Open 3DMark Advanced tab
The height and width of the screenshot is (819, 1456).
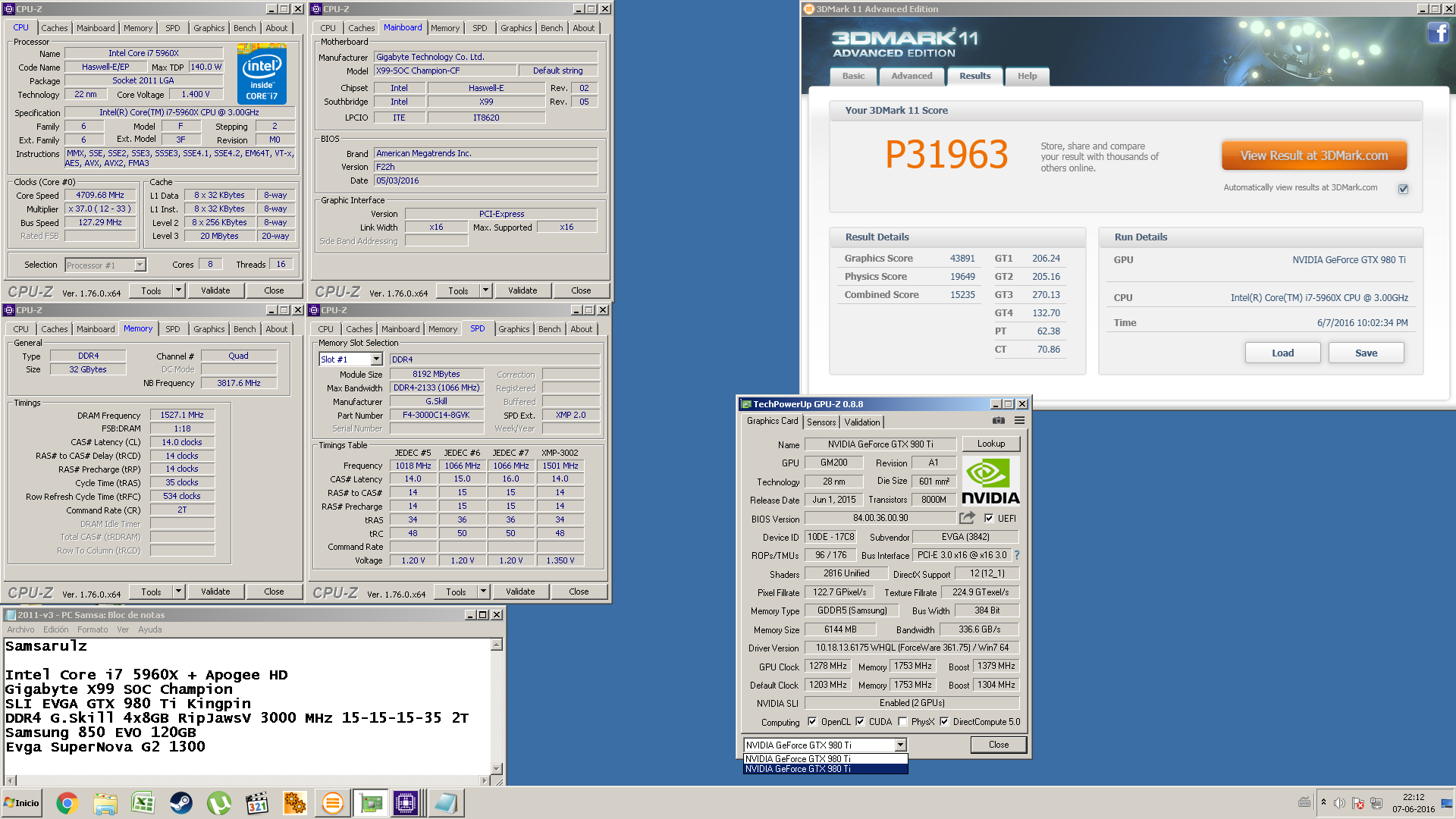[x=912, y=76]
